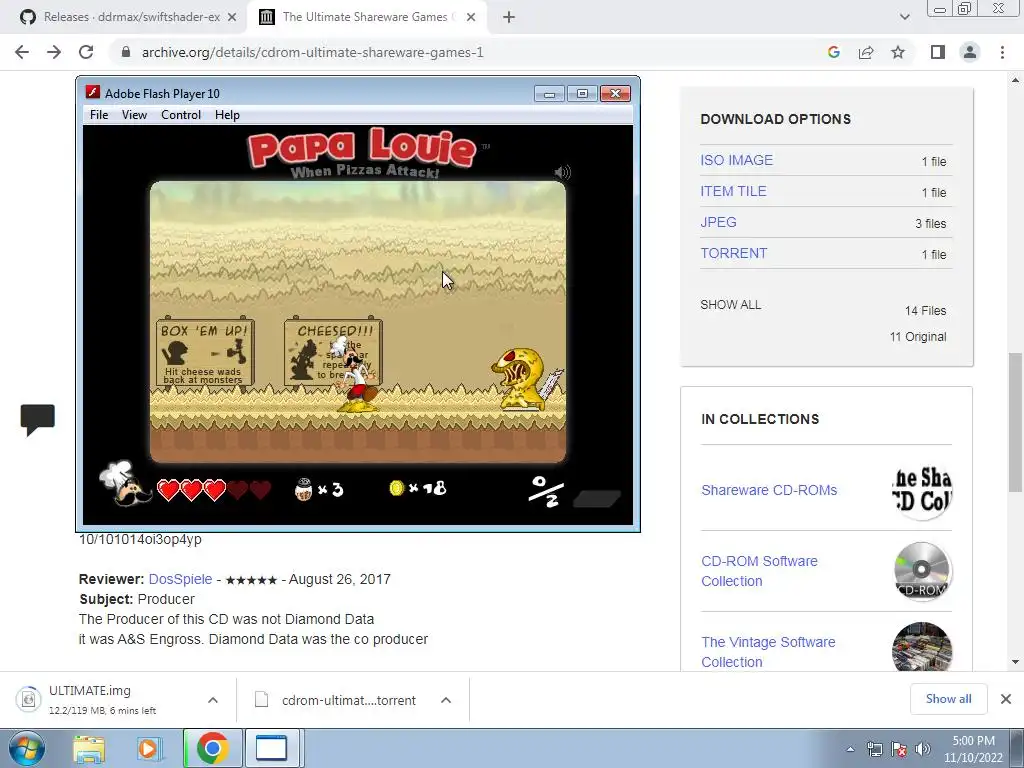The image size is (1024, 768).
Task: Click the network tray icon
Action: coord(874,749)
